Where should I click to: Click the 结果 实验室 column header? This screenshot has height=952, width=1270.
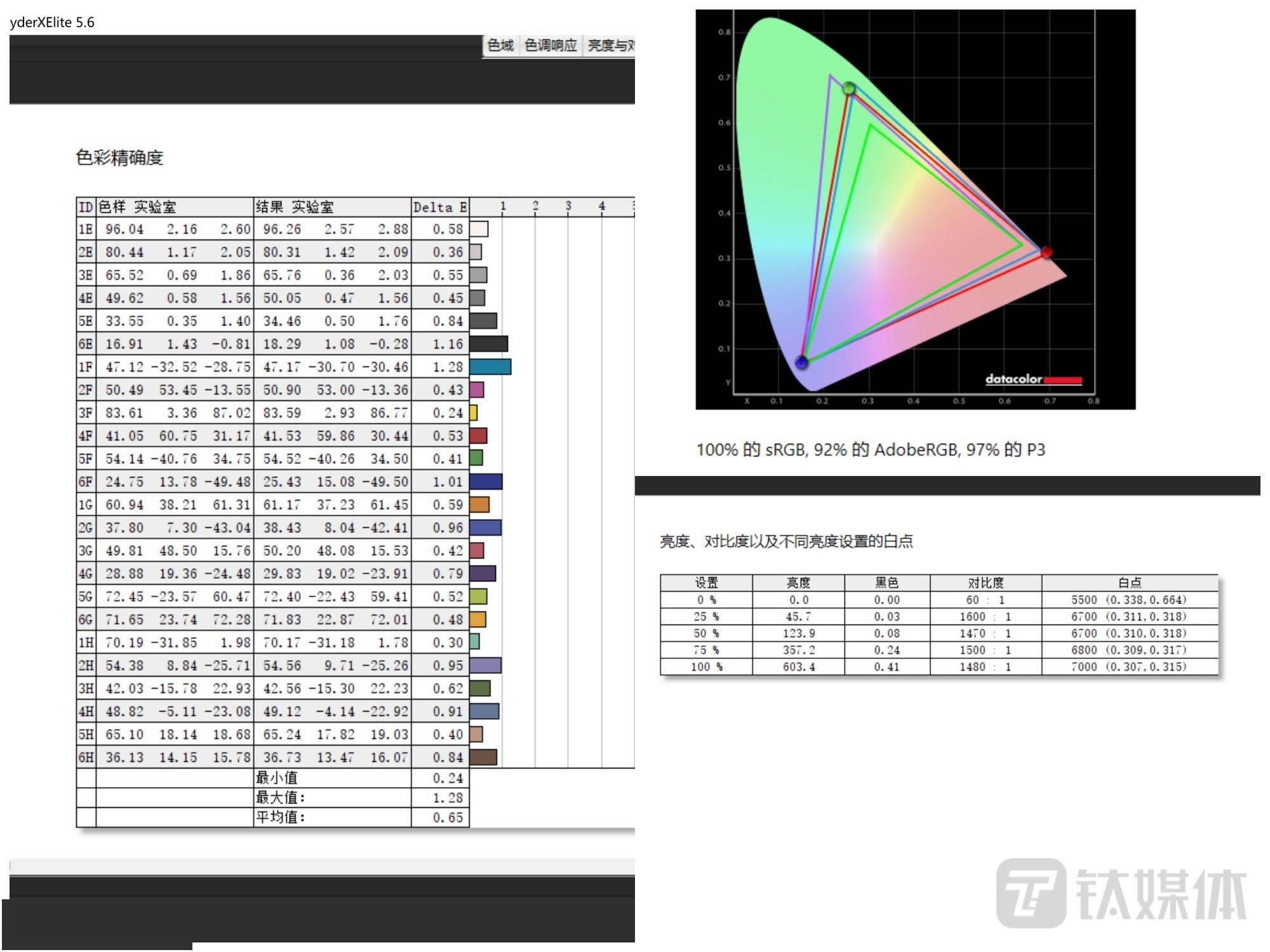pos(332,207)
